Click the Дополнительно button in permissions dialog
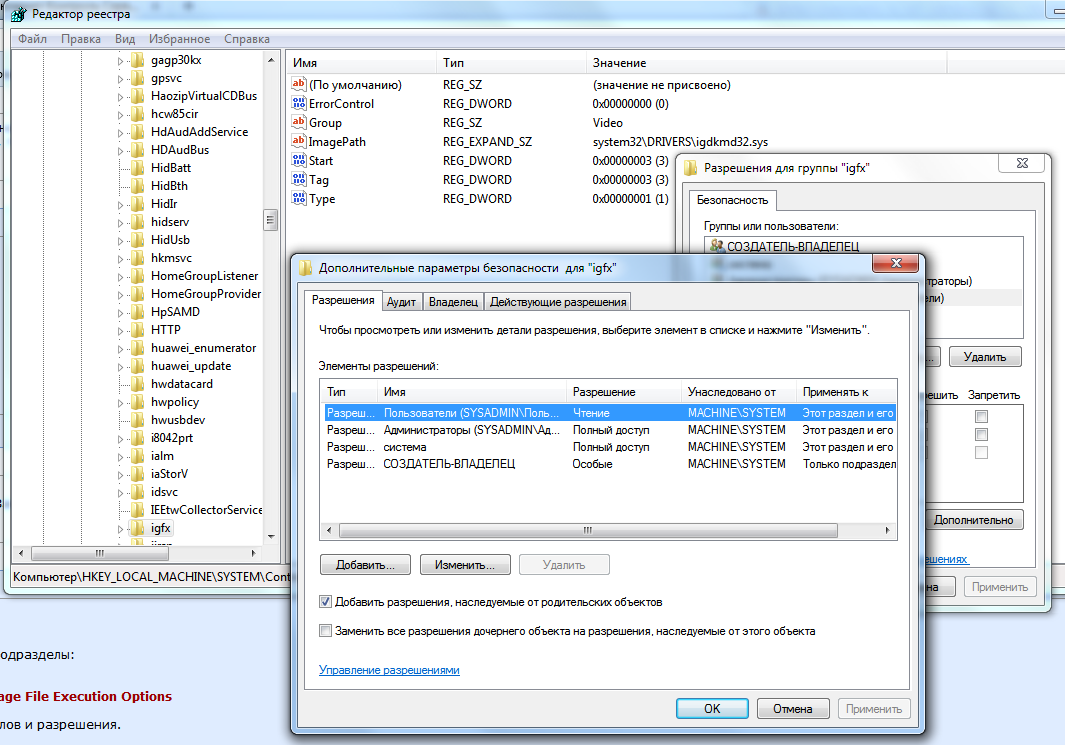This screenshot has height=745, width=1065. click(x=973, y=520)
